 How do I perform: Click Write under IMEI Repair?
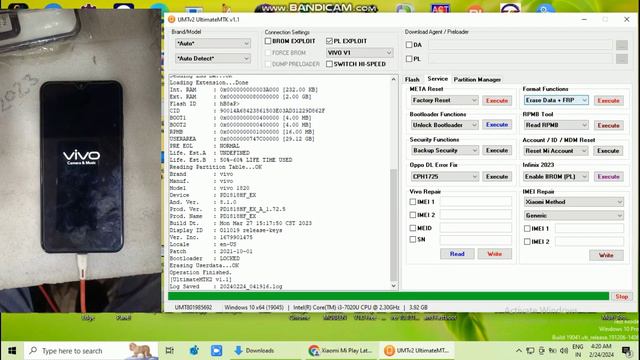point(606,255)
